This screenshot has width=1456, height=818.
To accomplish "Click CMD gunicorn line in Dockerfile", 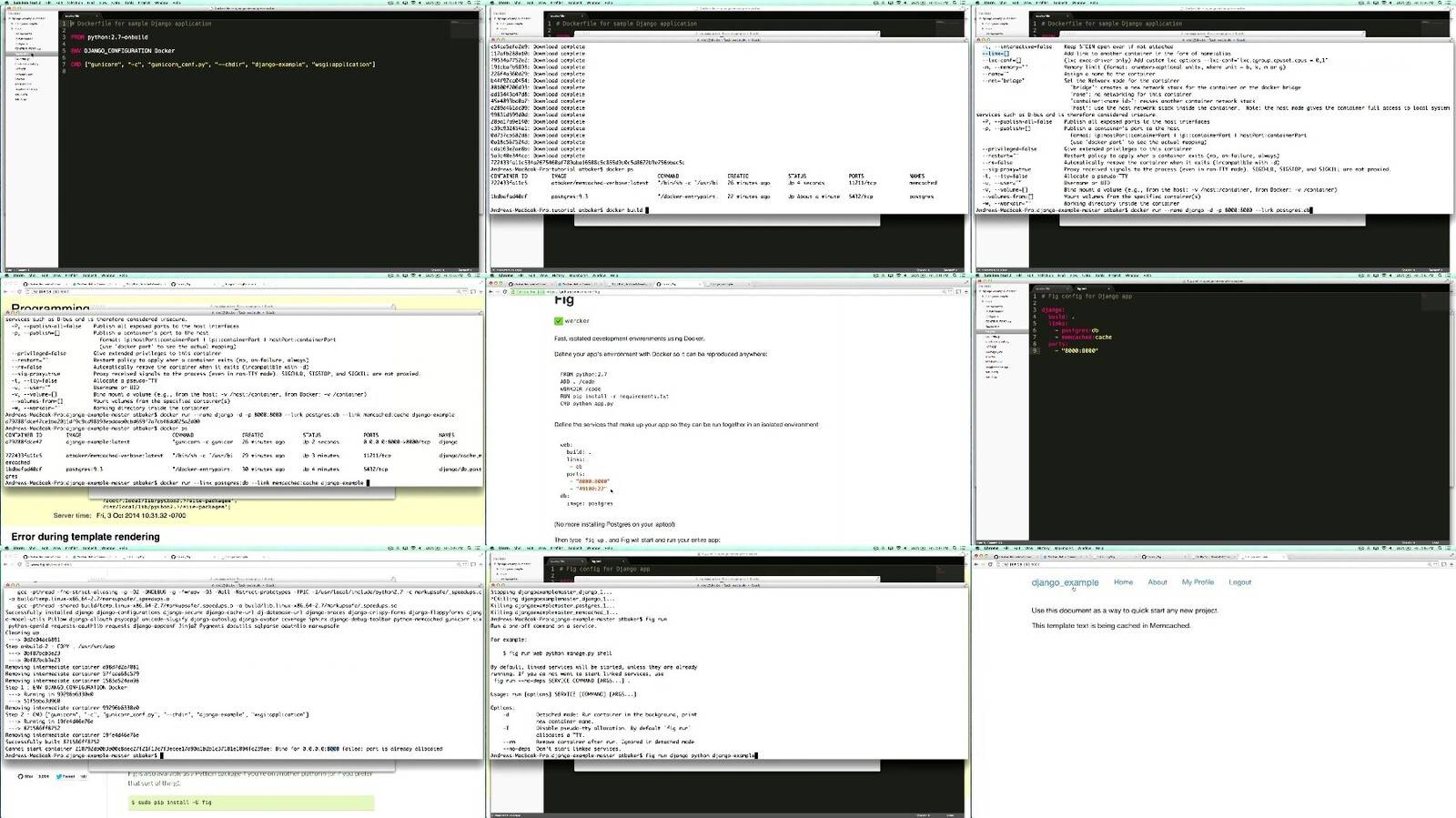I will pos(223,65).
